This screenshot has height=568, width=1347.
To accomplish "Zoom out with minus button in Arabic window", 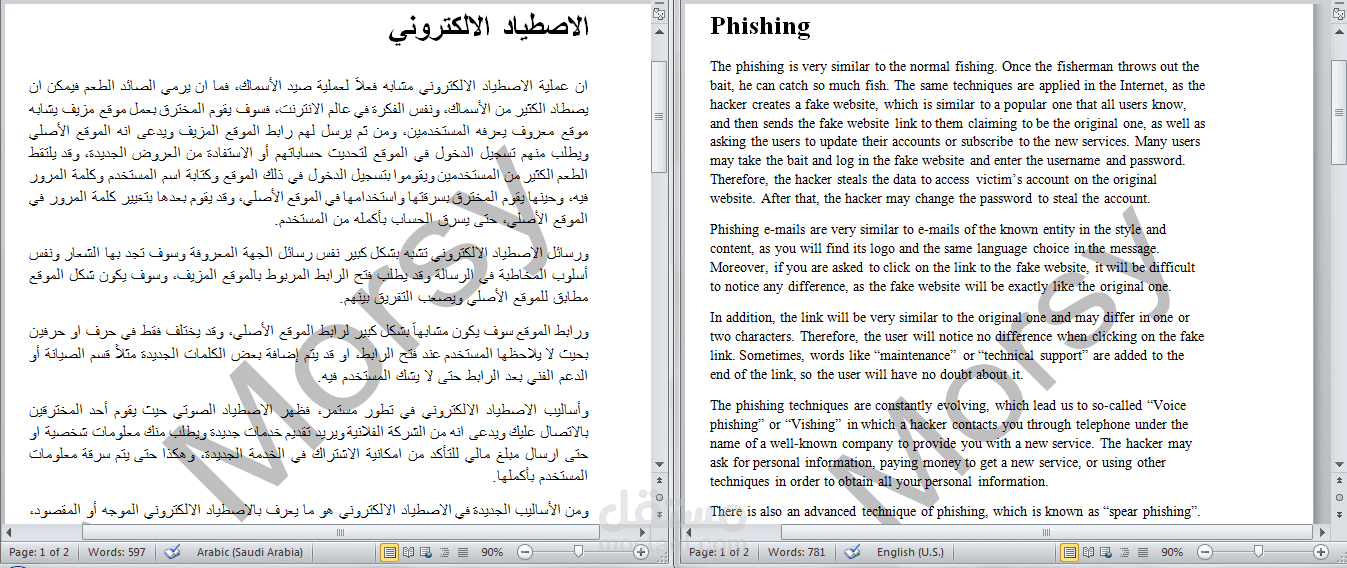I will coord(525,552).
